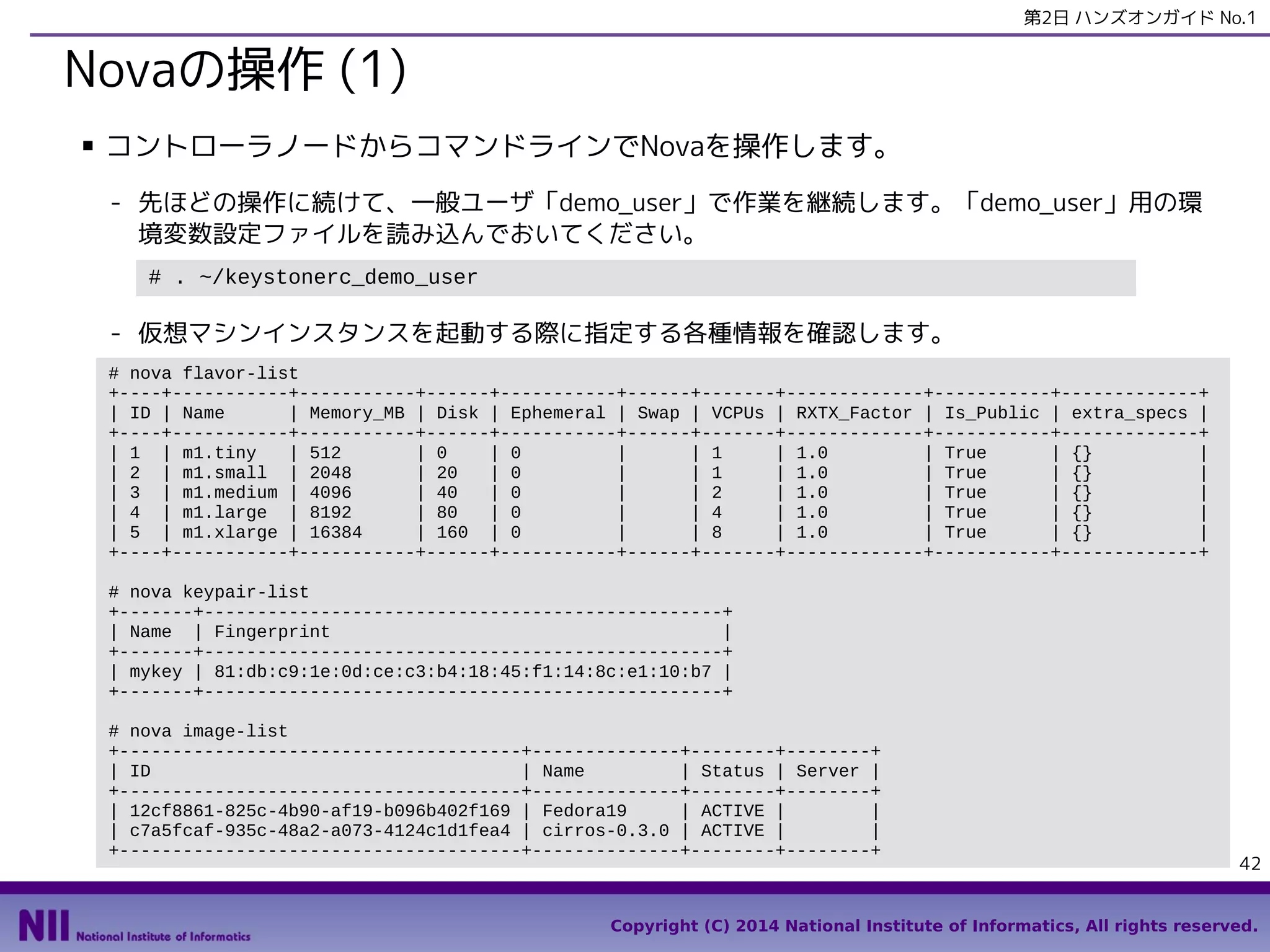The image size is (1270, 952).
Task: Click the keystonerc_demo_user command line
Action: (x=313, y=278)
